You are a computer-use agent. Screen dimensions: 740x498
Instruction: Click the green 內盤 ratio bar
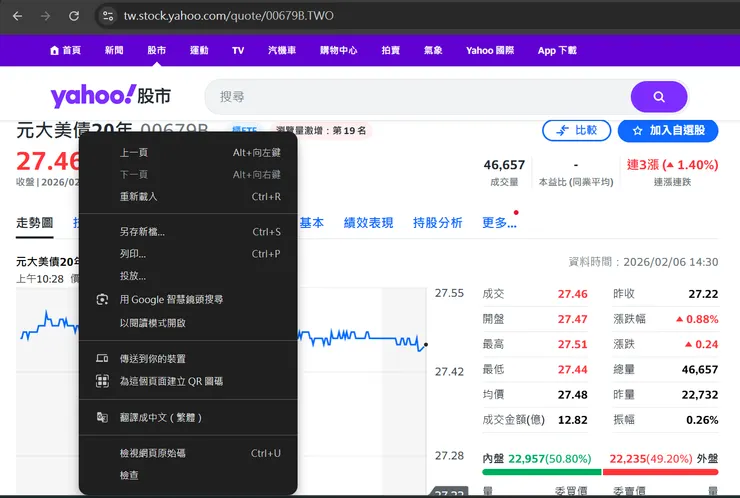(x=542, y=472)
